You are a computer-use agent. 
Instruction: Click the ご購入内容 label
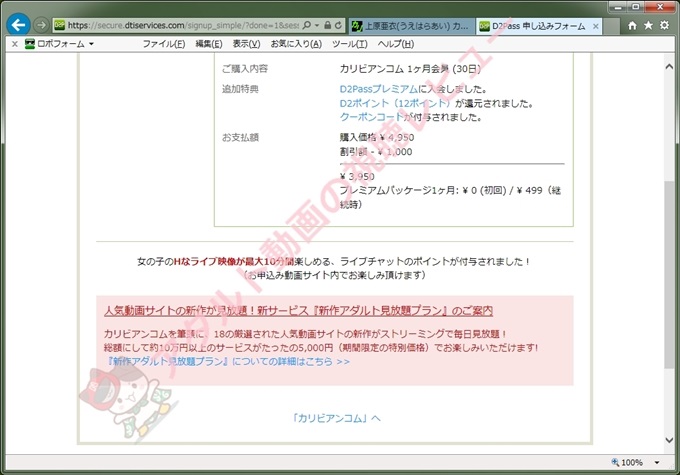(x=245, y=69)
